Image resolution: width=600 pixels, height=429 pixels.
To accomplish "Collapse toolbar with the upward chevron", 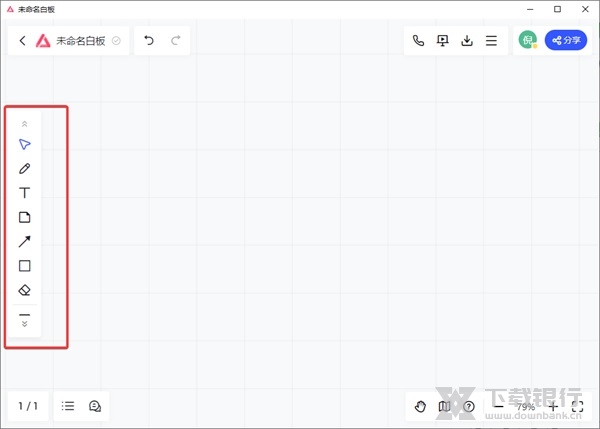I will tap(25, 124).
